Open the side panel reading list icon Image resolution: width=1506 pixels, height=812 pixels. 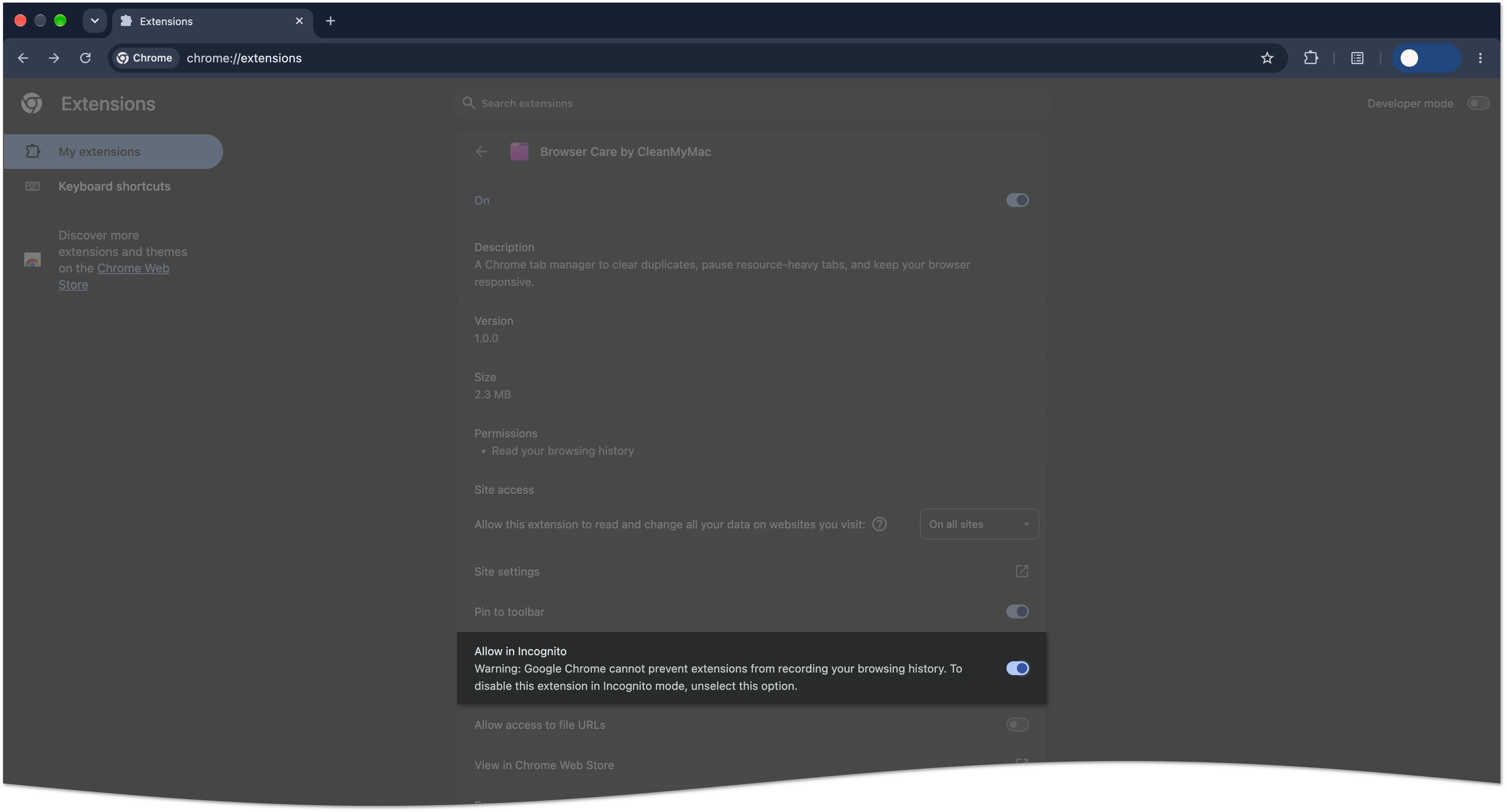1357,58
